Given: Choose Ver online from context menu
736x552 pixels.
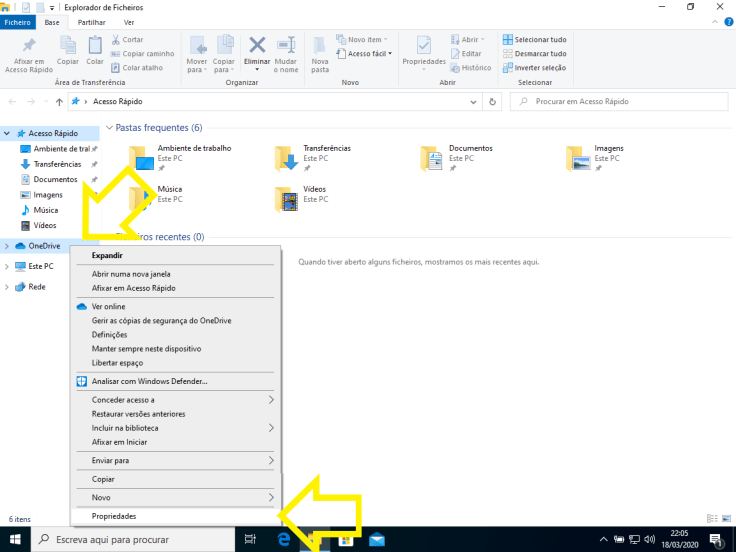Looking at the screenshot, I should 108,307.
